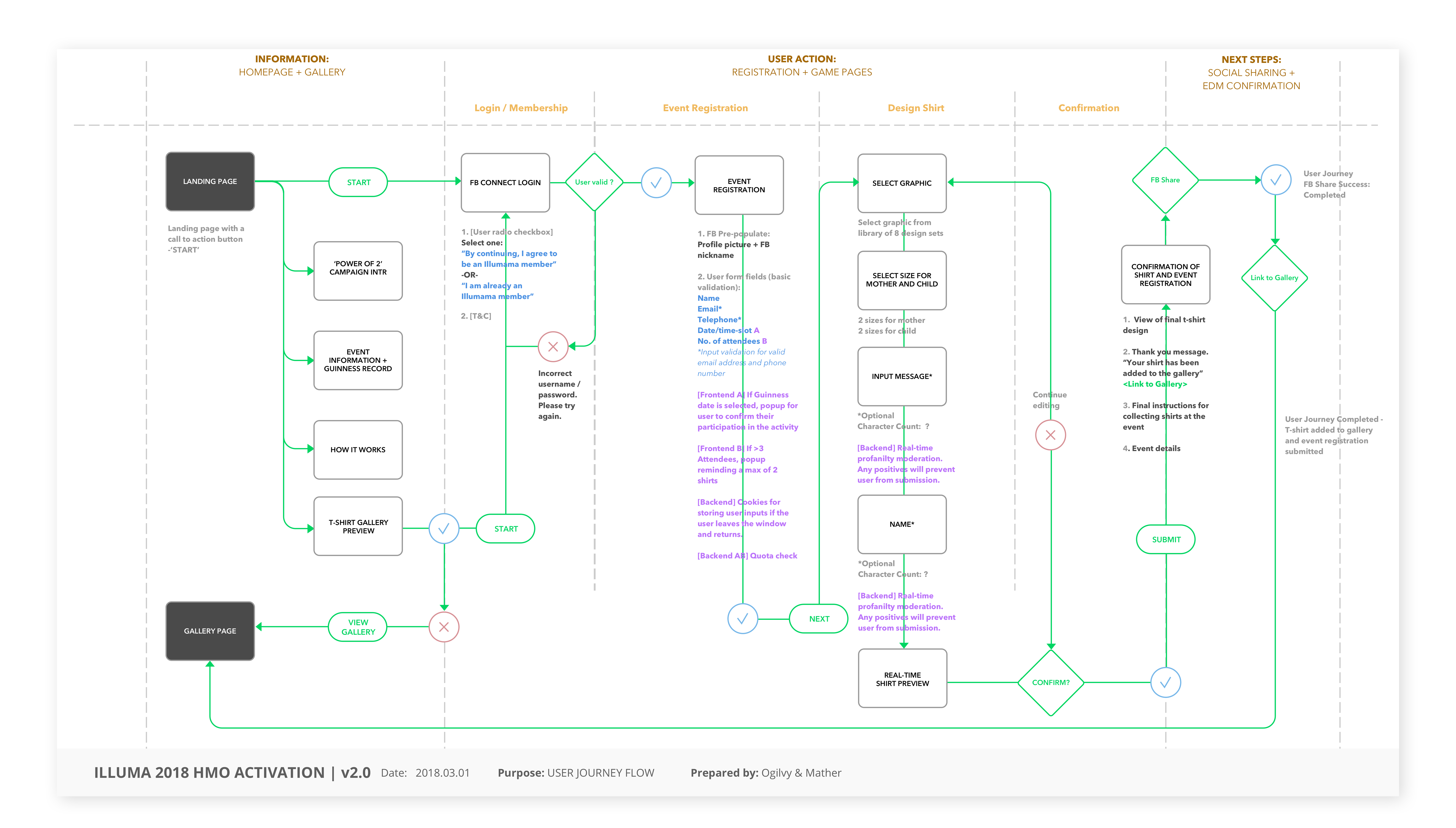Screen dimensions: 1456x828
Task: Select the User valid ? decision diamond
Action: [594, 182]
